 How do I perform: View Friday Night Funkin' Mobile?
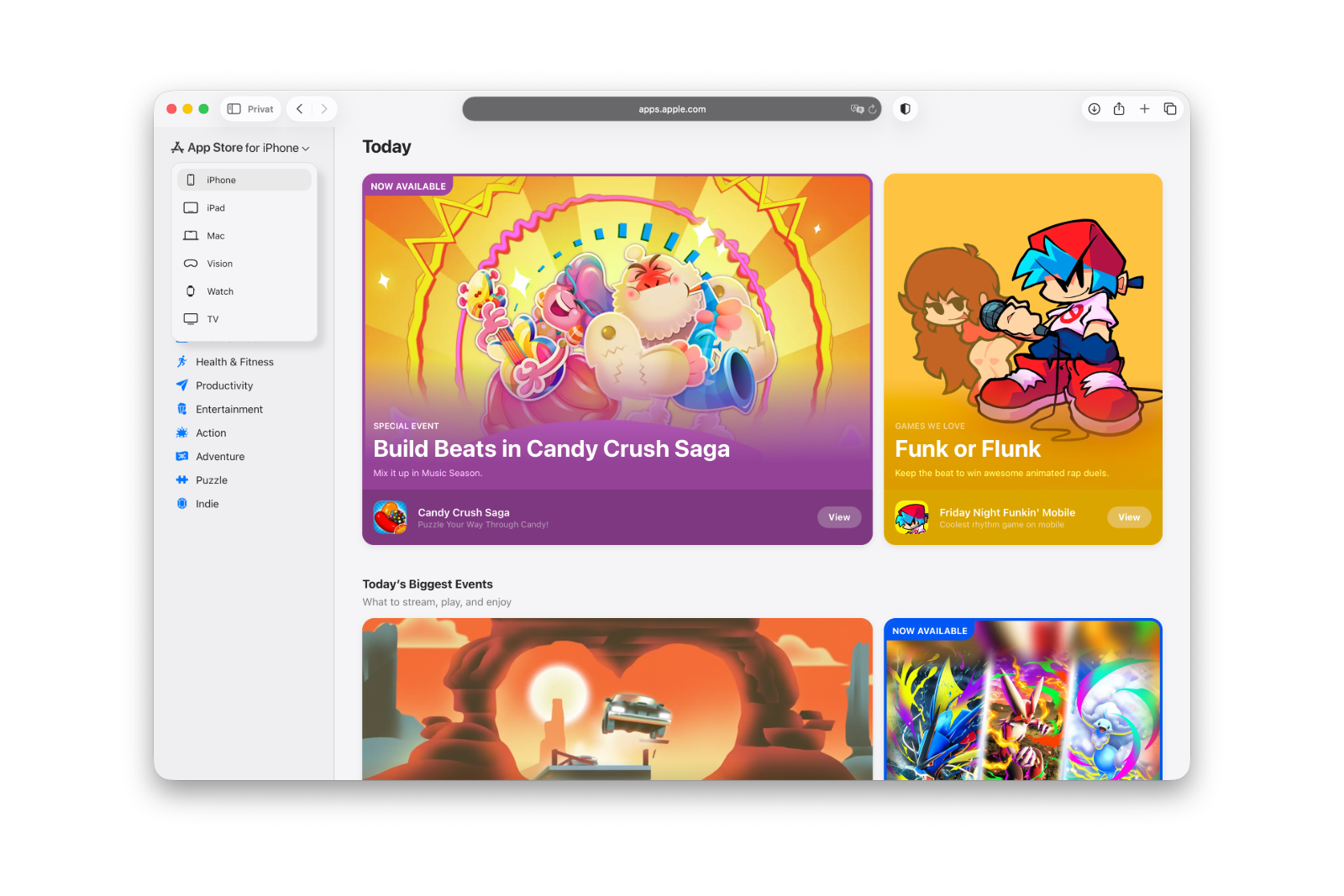(x=1128, y=516)
